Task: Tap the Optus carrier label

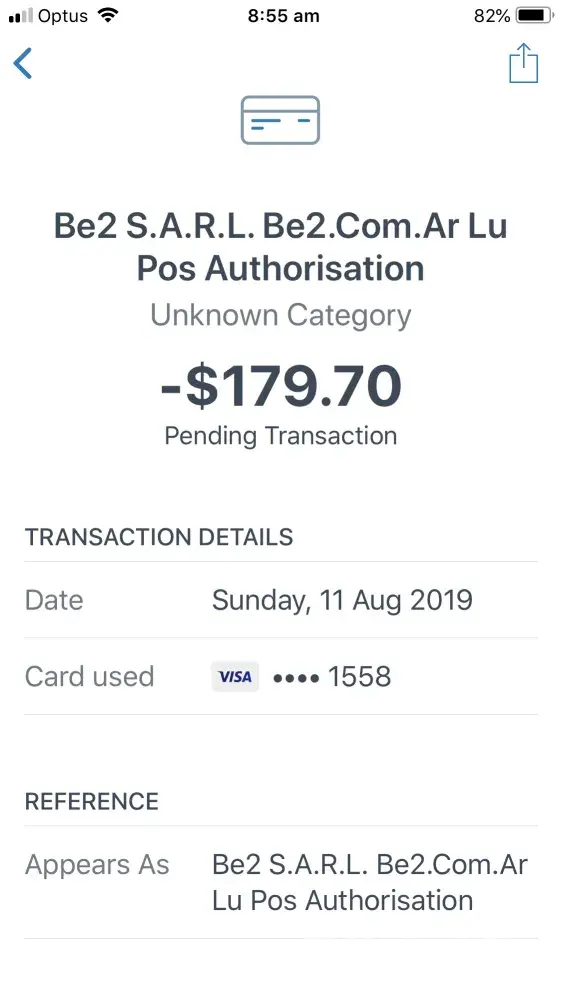Action: [x=63, y=16]
